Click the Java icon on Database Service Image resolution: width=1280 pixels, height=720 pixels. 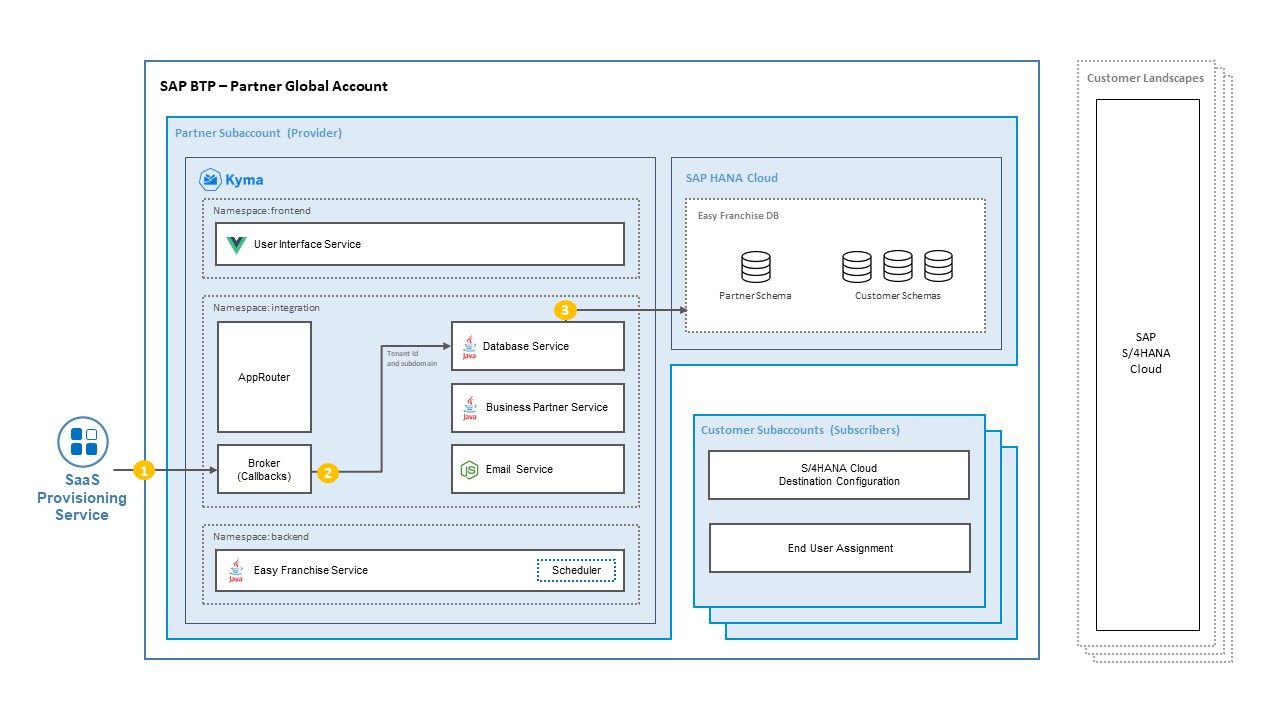[469, 347]
